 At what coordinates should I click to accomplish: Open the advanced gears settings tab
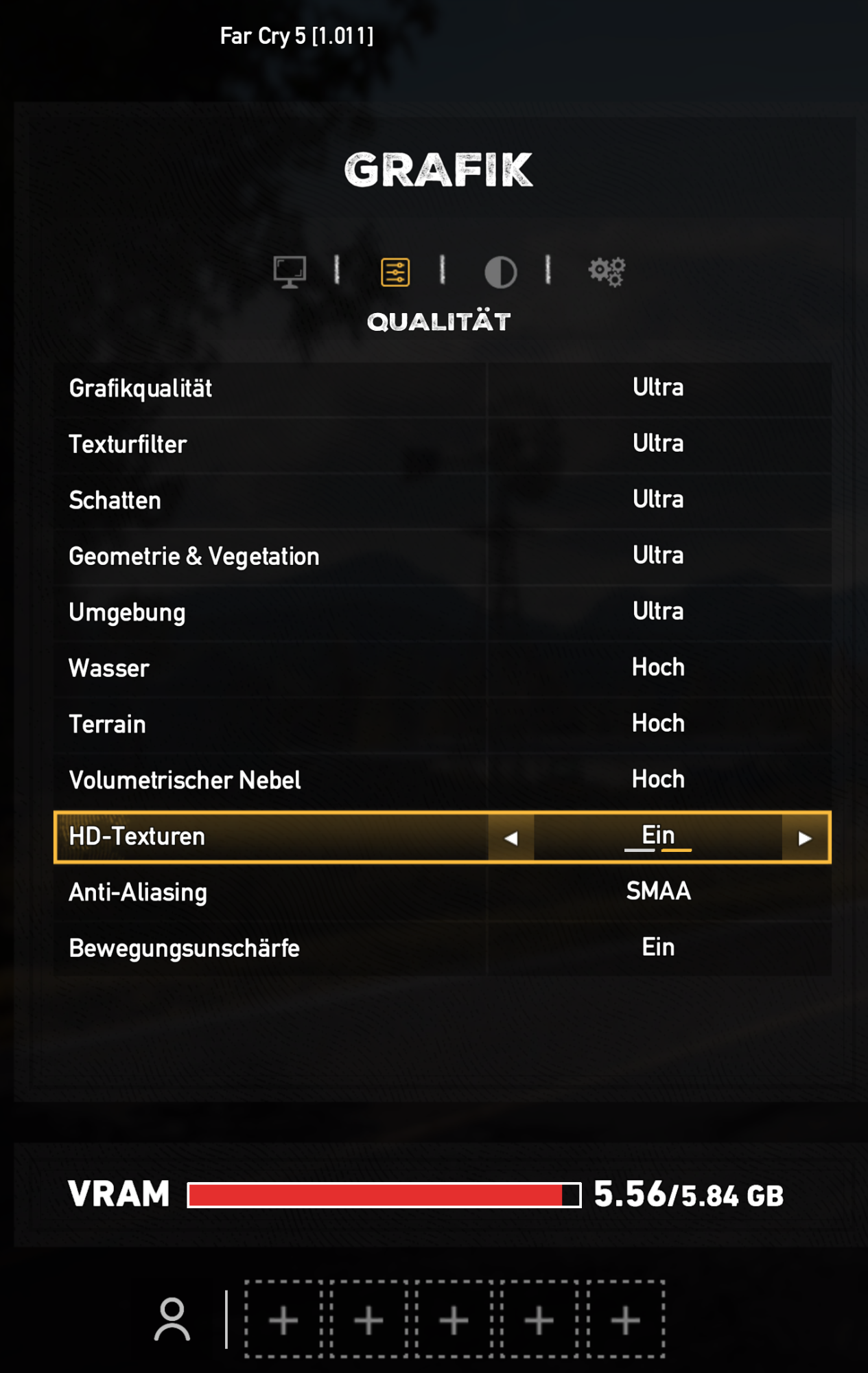(x=607, y=272)
